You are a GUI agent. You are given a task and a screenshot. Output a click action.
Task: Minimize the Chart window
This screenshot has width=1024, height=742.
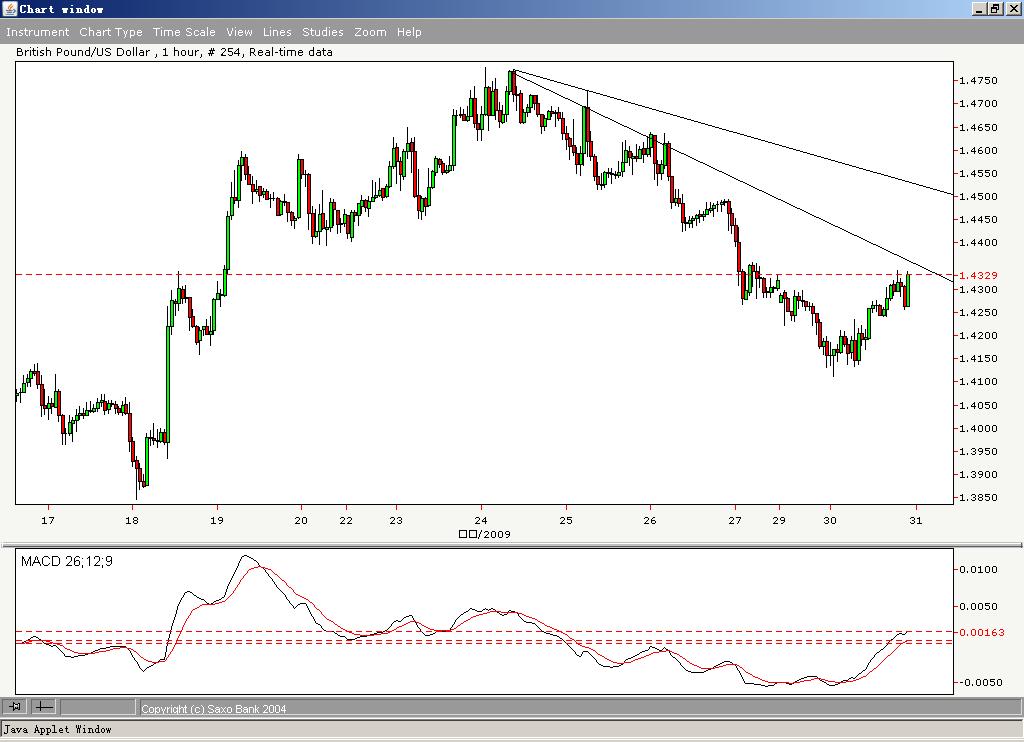coord(980,8)
